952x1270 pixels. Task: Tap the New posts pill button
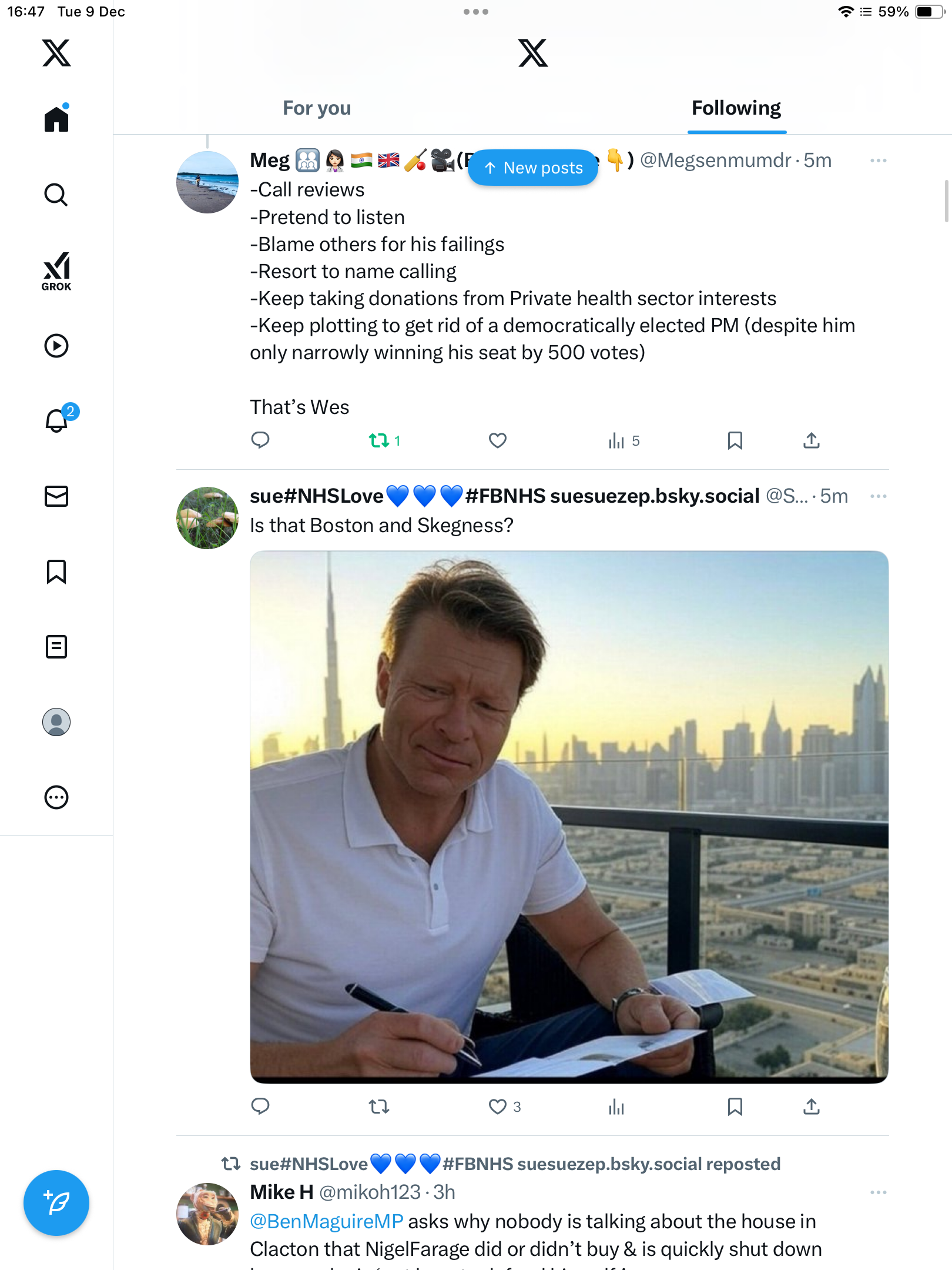pos(533,168)
